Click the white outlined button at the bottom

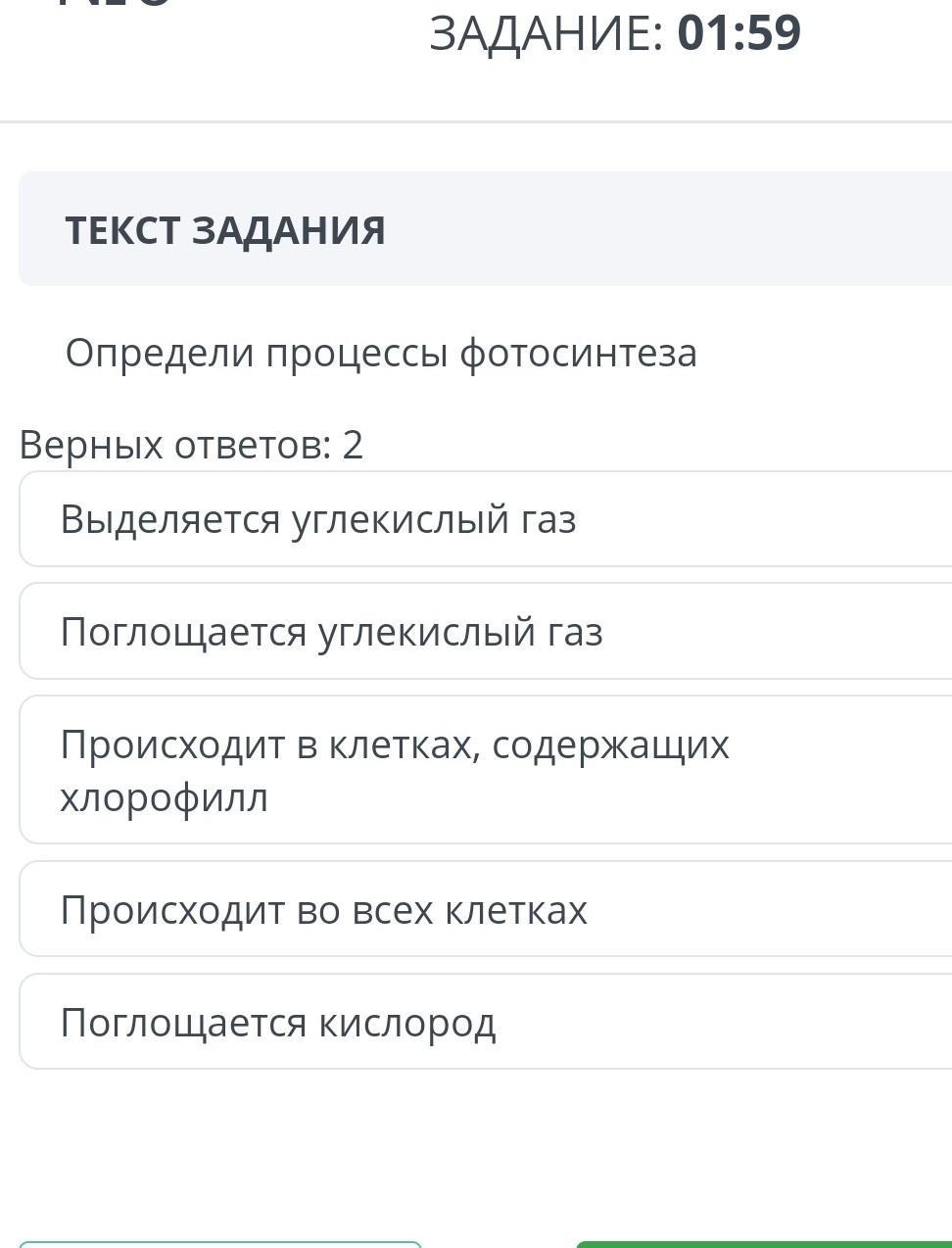[220, 1244]
